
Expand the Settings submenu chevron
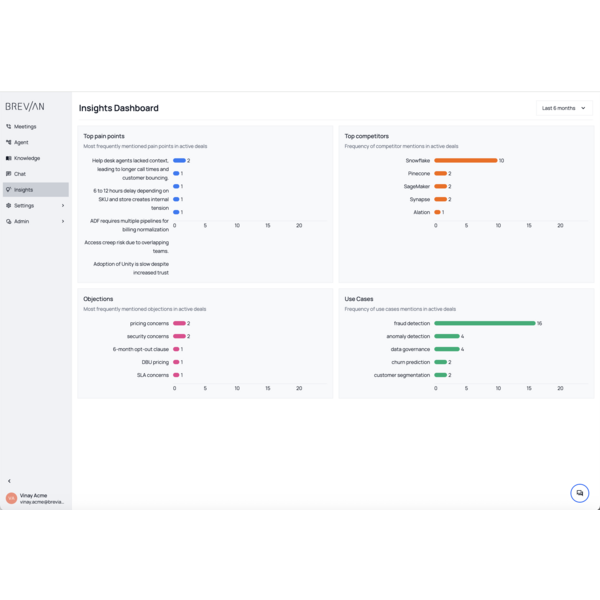tap(63, 206)
